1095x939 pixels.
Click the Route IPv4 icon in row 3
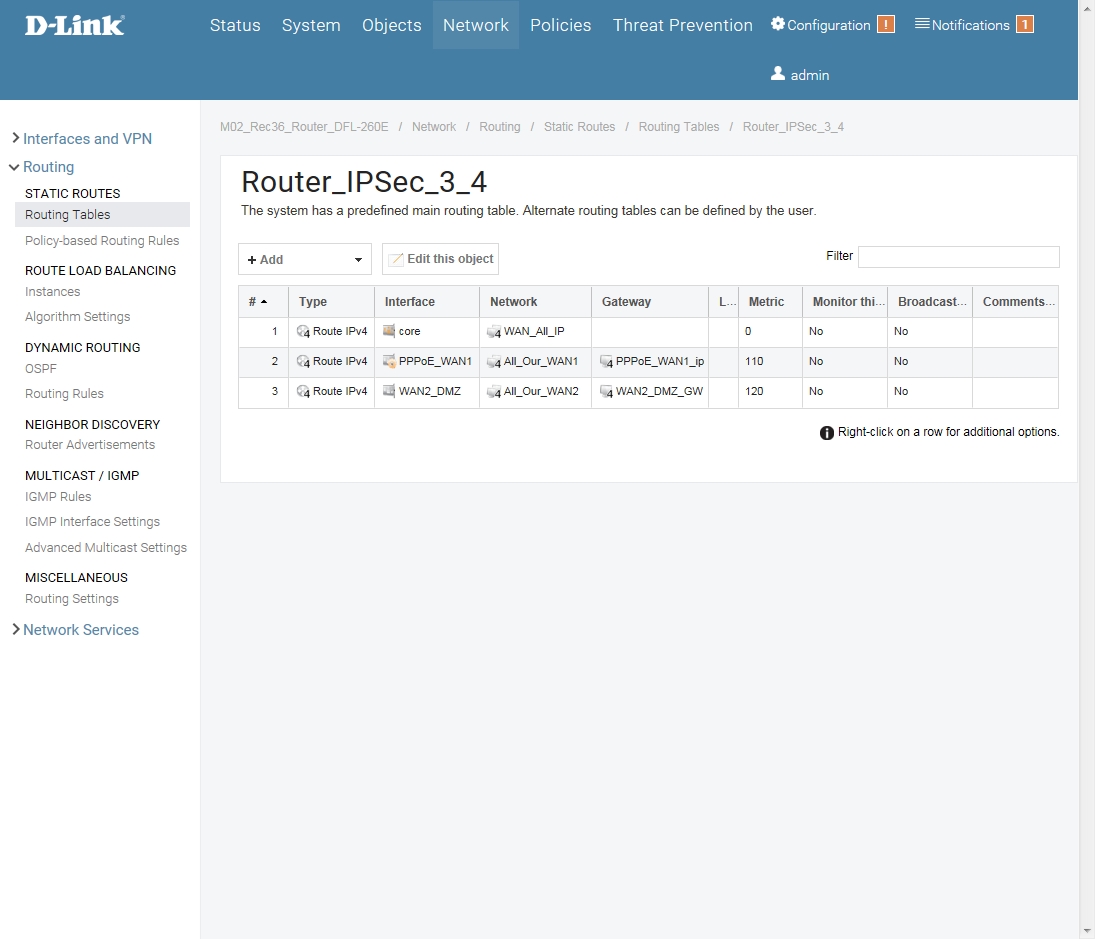coord(303,392)
